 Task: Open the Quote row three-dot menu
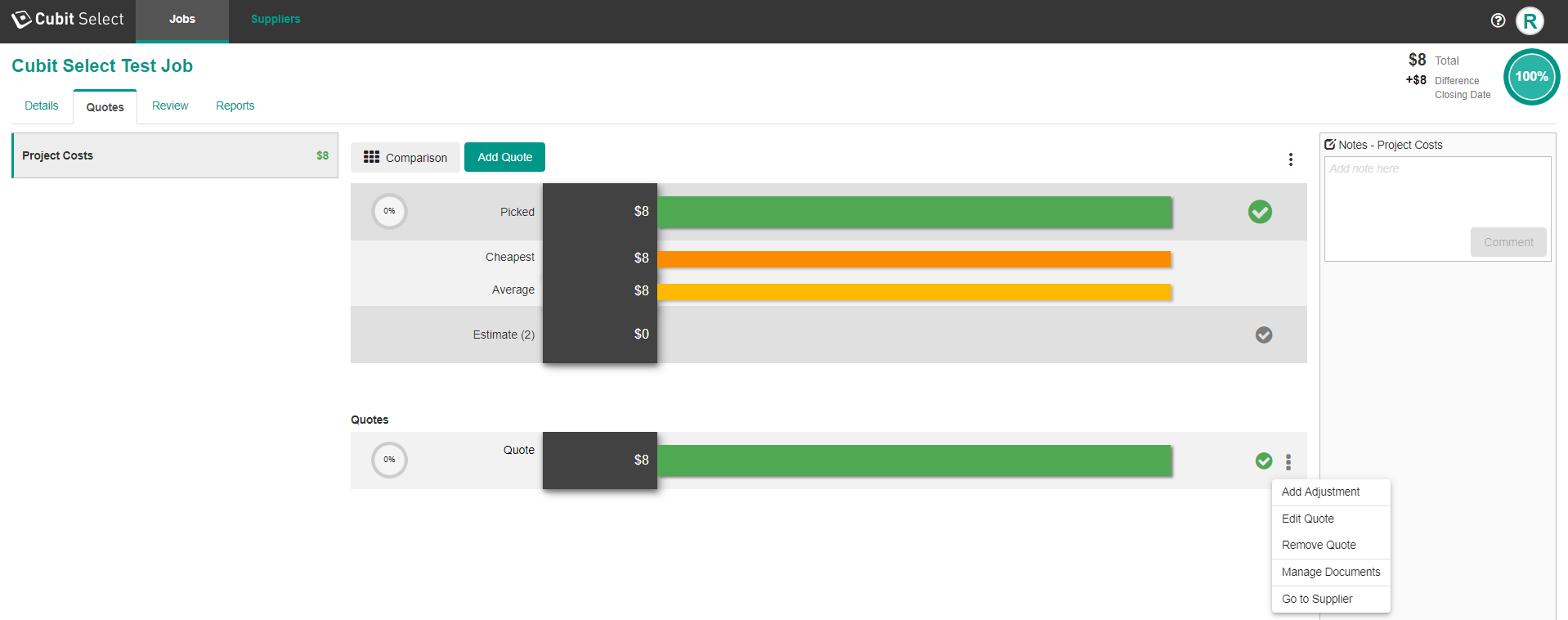coord(1288,462)
